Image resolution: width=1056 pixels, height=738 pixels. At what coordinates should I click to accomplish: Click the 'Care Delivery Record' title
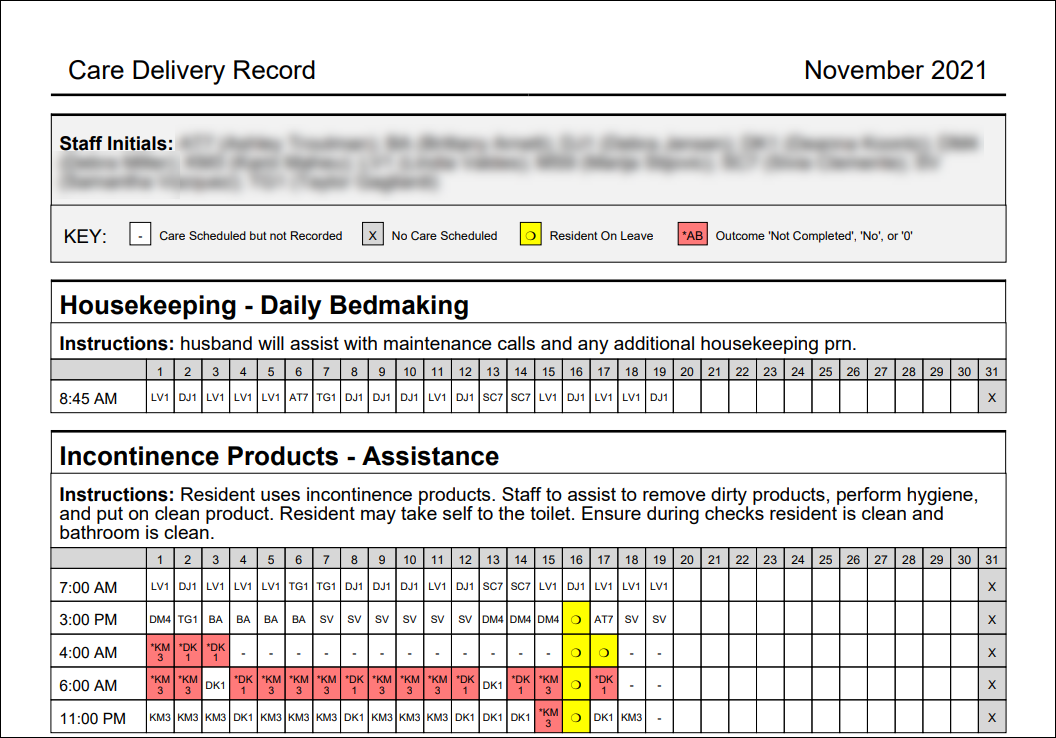pos(192,70)
